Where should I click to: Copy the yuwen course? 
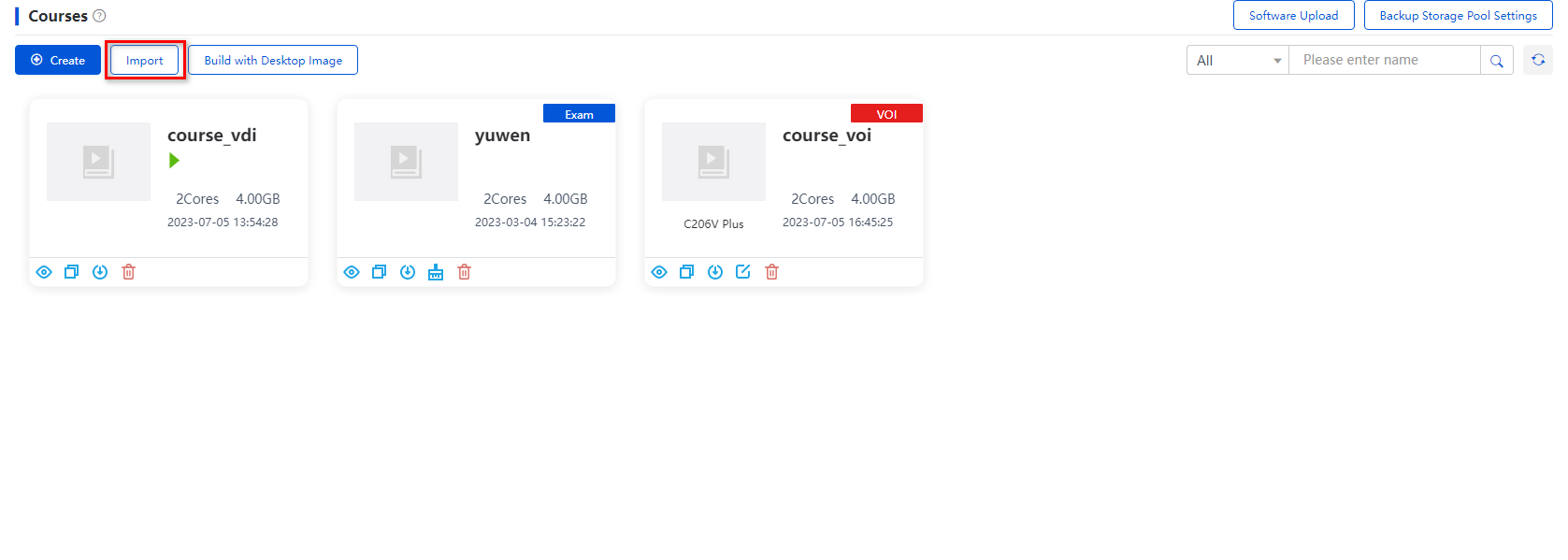click(x=379, y=272)
